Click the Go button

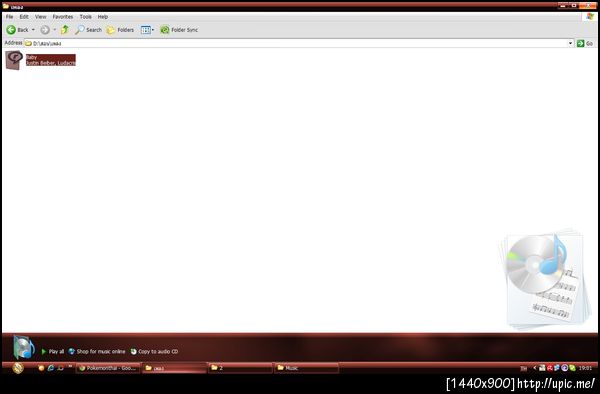click(585, 43)
